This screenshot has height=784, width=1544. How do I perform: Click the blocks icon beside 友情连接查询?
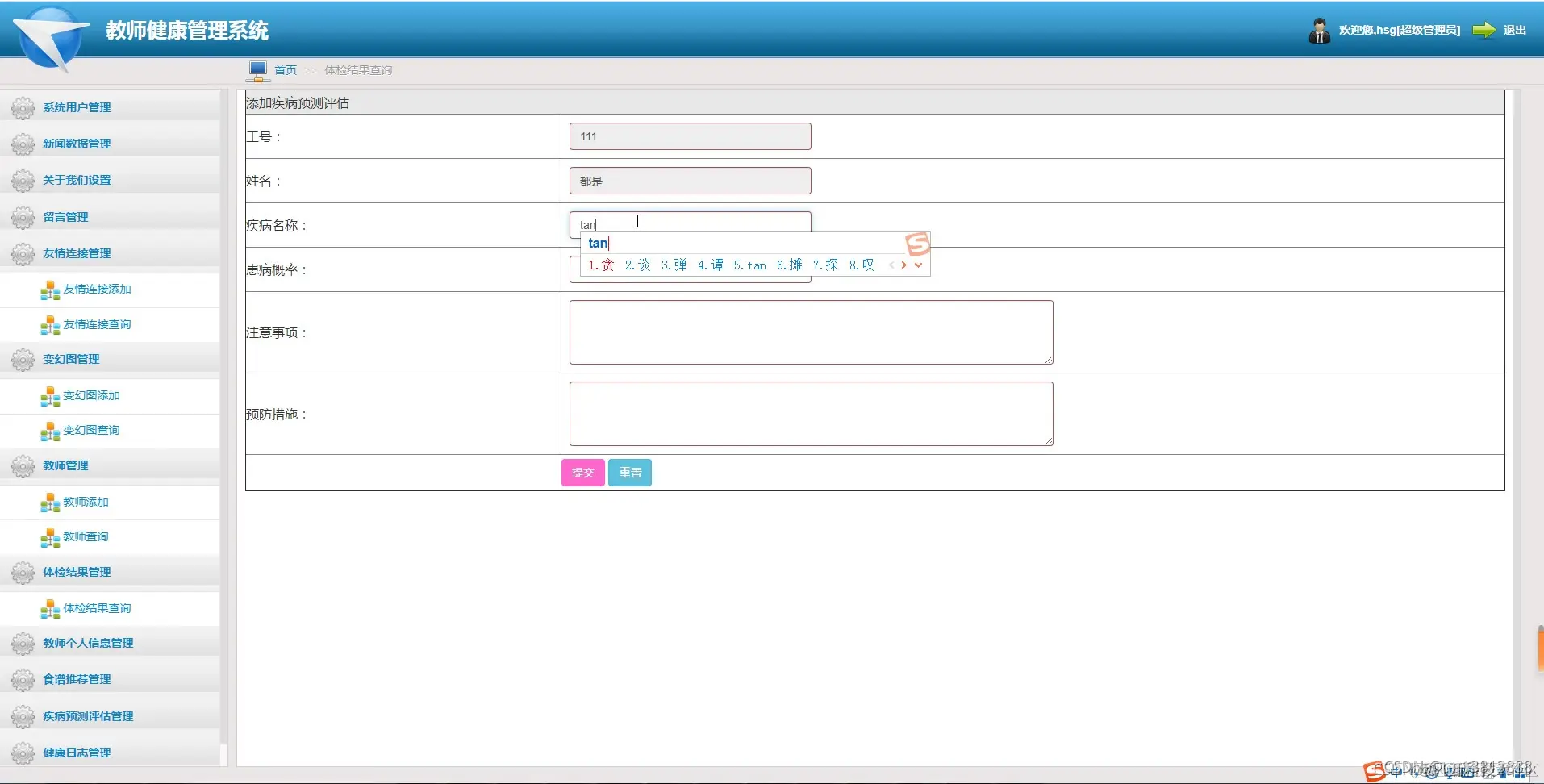point(50,325)
